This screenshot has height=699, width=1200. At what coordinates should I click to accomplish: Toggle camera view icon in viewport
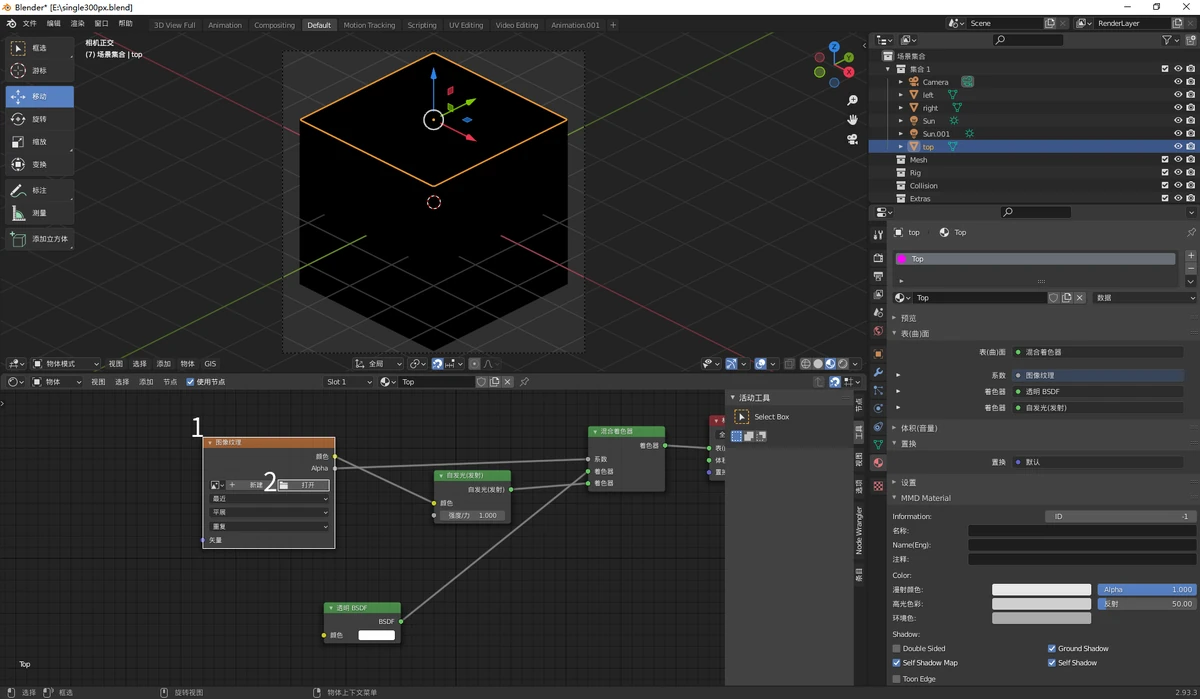click(x=852, y=139)
